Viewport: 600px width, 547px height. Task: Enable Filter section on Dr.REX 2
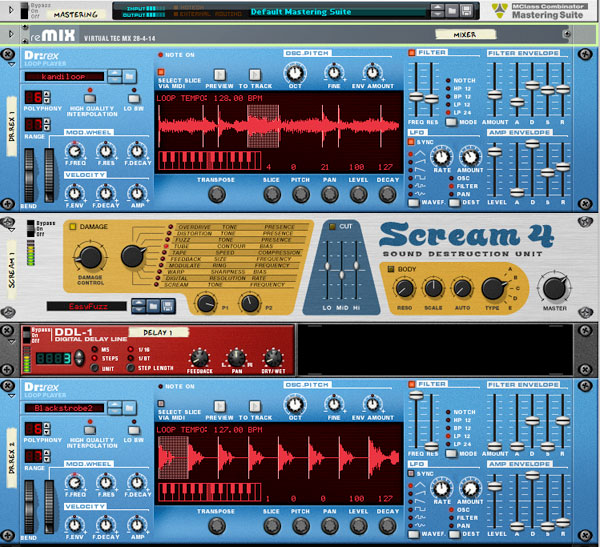click(x=412, y=384)
